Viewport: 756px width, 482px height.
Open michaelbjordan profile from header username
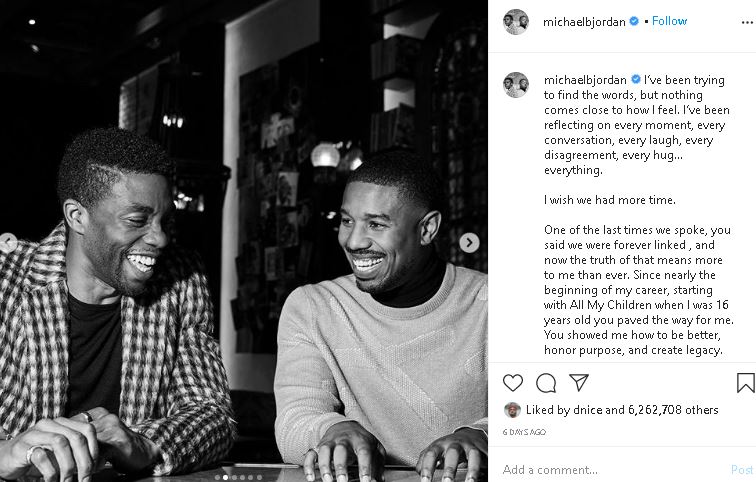tap(584, 22)
